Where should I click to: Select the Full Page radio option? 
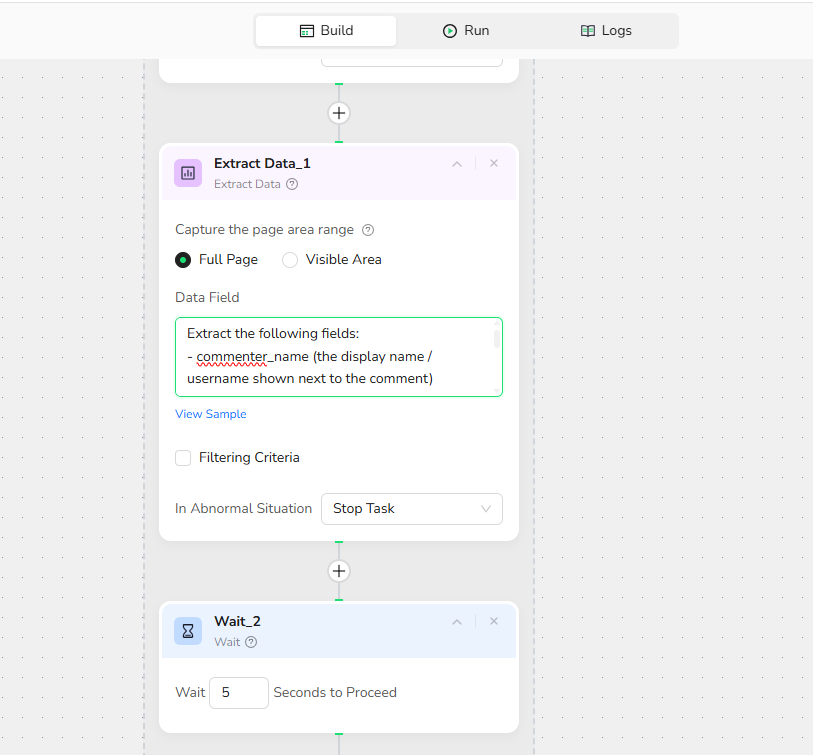point(183,260)
